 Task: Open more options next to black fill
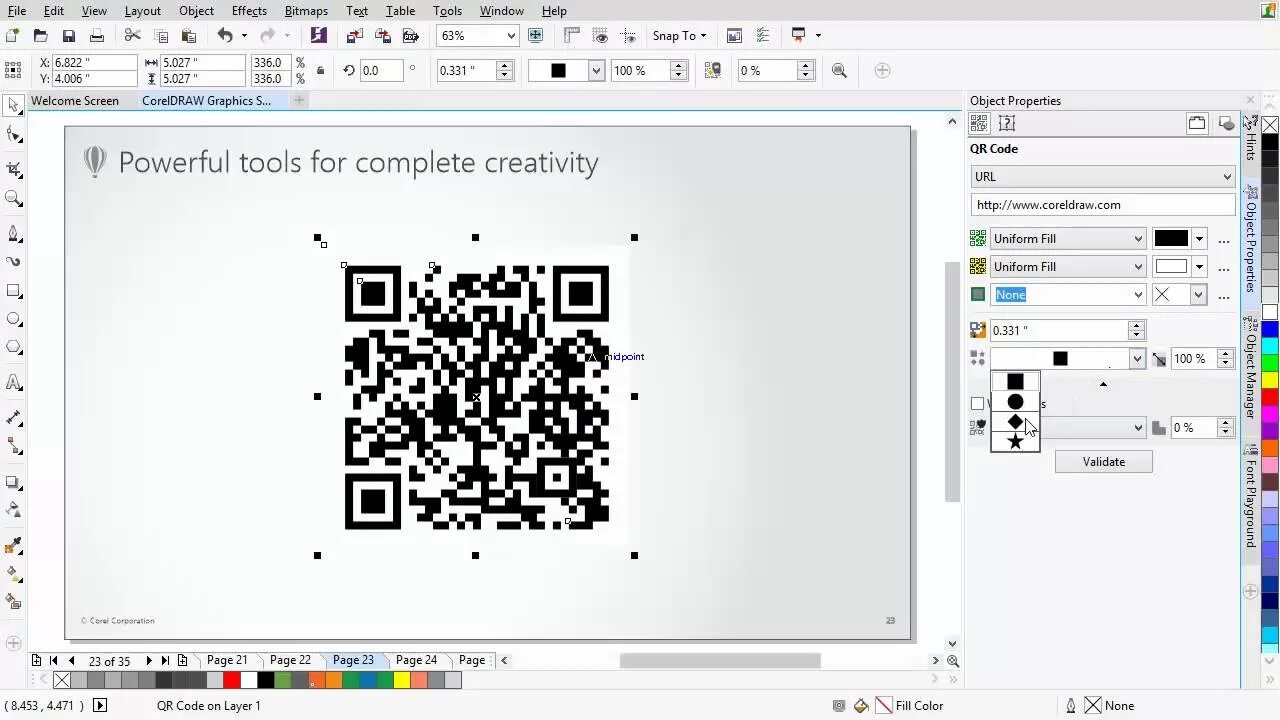[1223, 240]
